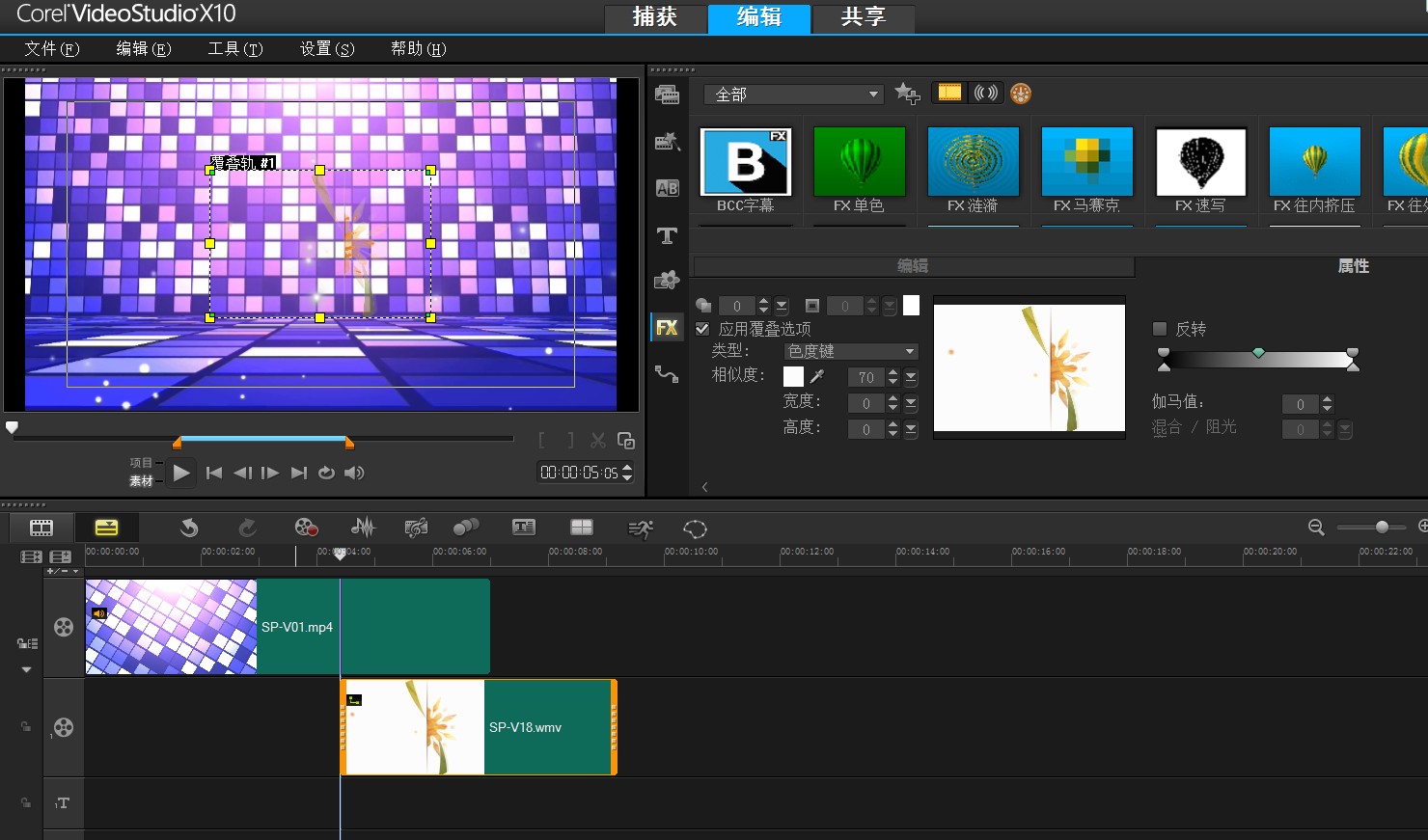Open the 色度键 type dropdown
Screen dimensions: 1428x840
[851, 351]
